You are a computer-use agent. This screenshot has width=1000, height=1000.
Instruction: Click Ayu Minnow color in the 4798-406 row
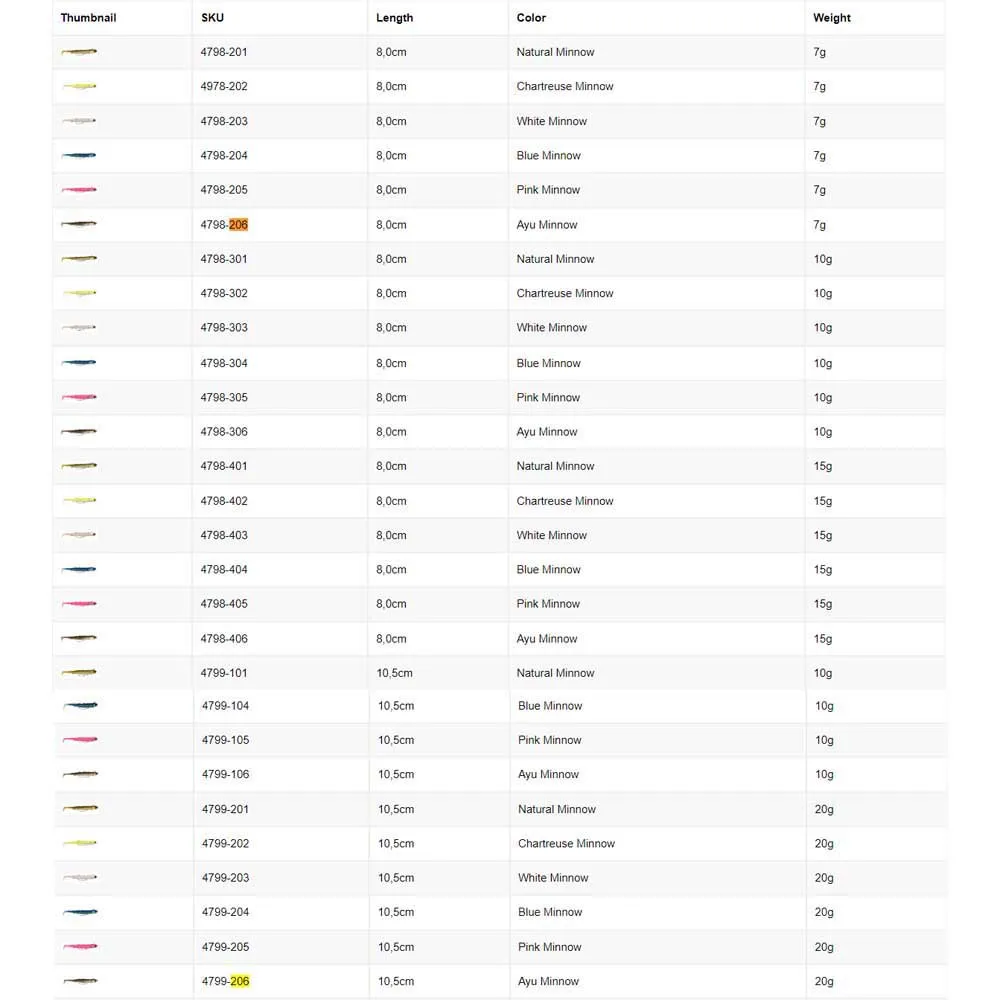pos(547,639)
